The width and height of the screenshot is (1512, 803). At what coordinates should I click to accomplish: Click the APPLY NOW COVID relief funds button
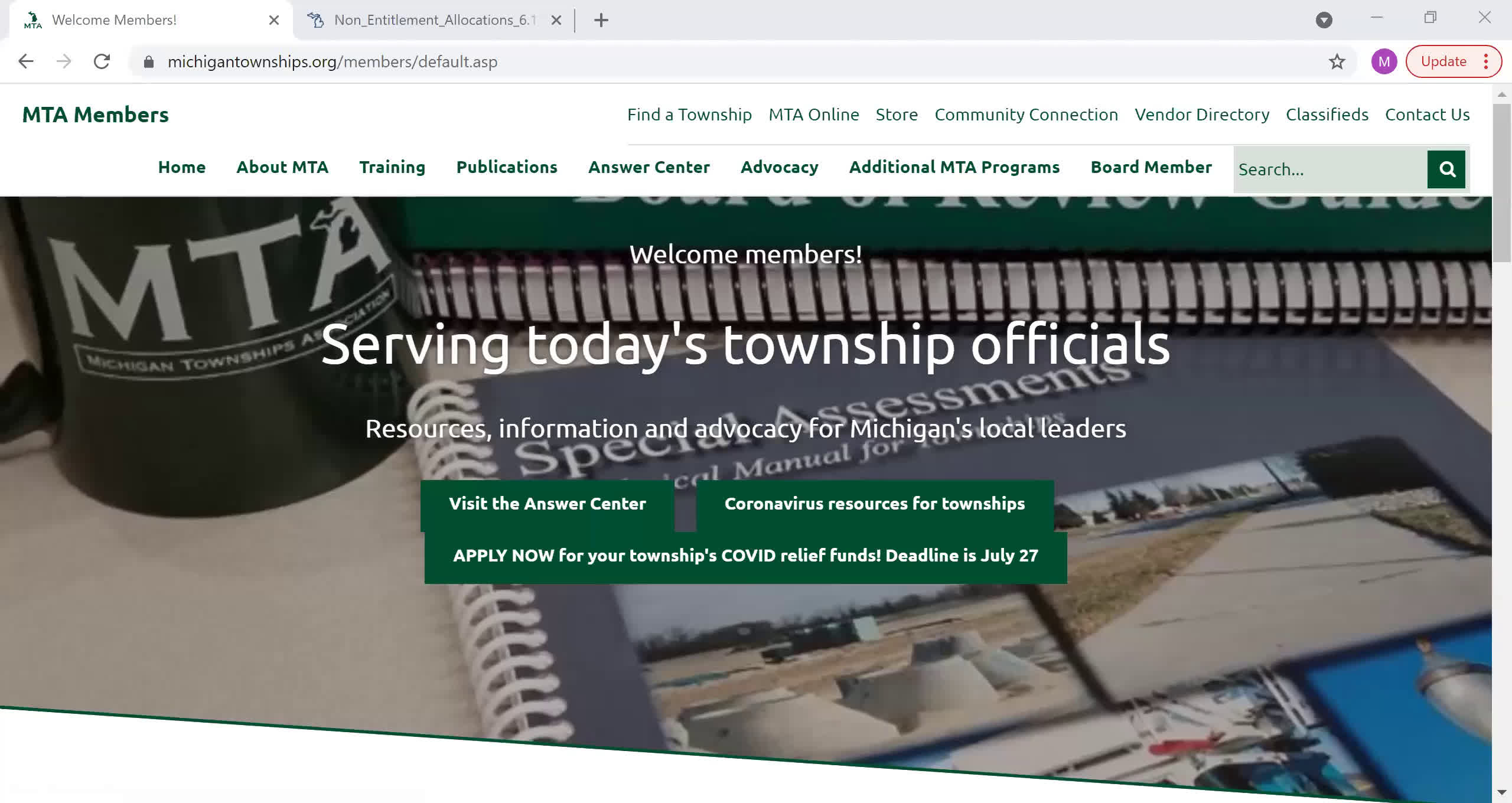[745, 556]
